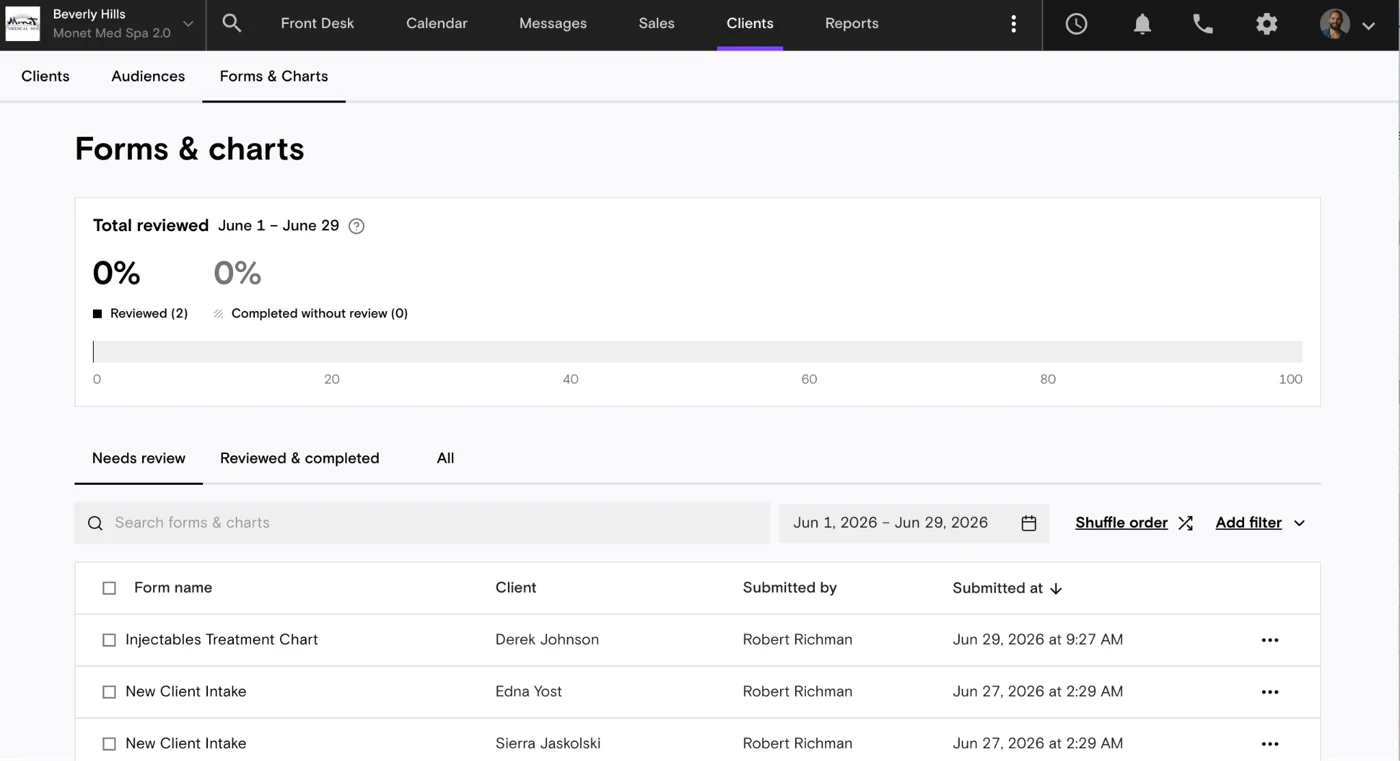Open the three-dot more menu in navbar
Viewport: 1400px width, 761px height.
[1014, 24]
